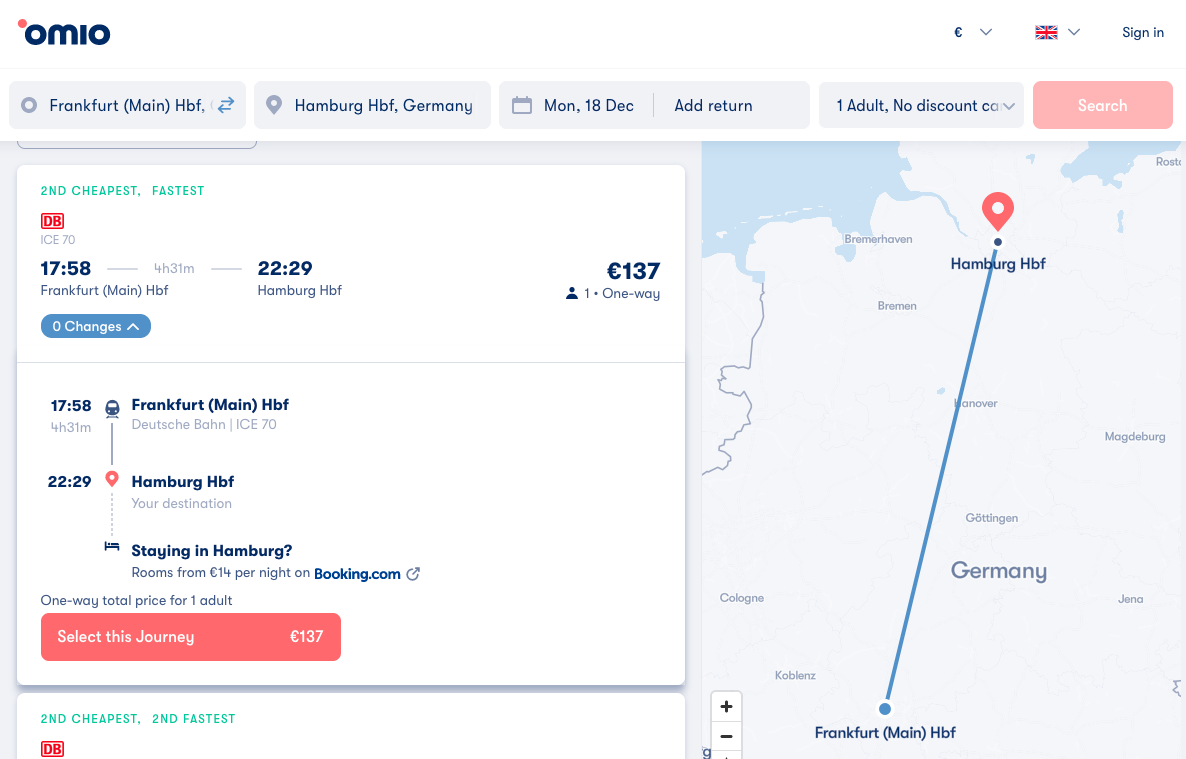Click Sign in
The image size is (1186, 759).
tap(1142, 32)
